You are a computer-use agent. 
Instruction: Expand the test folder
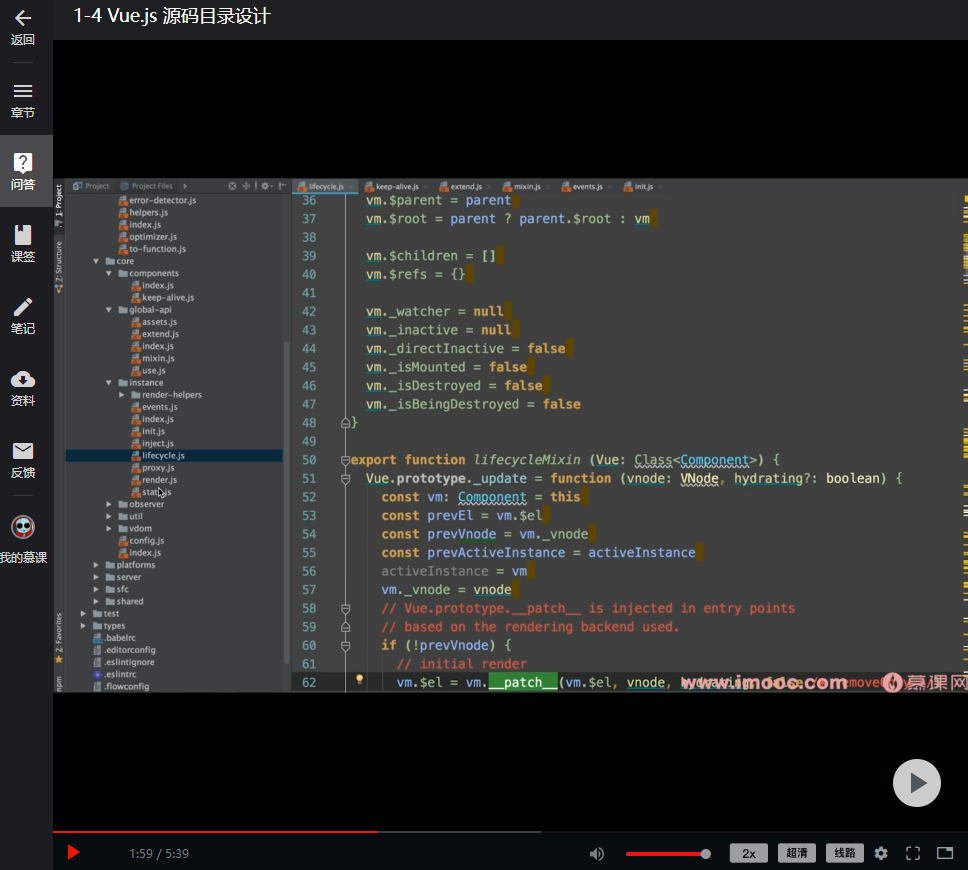pyautogui.click(x=83, y=613)
